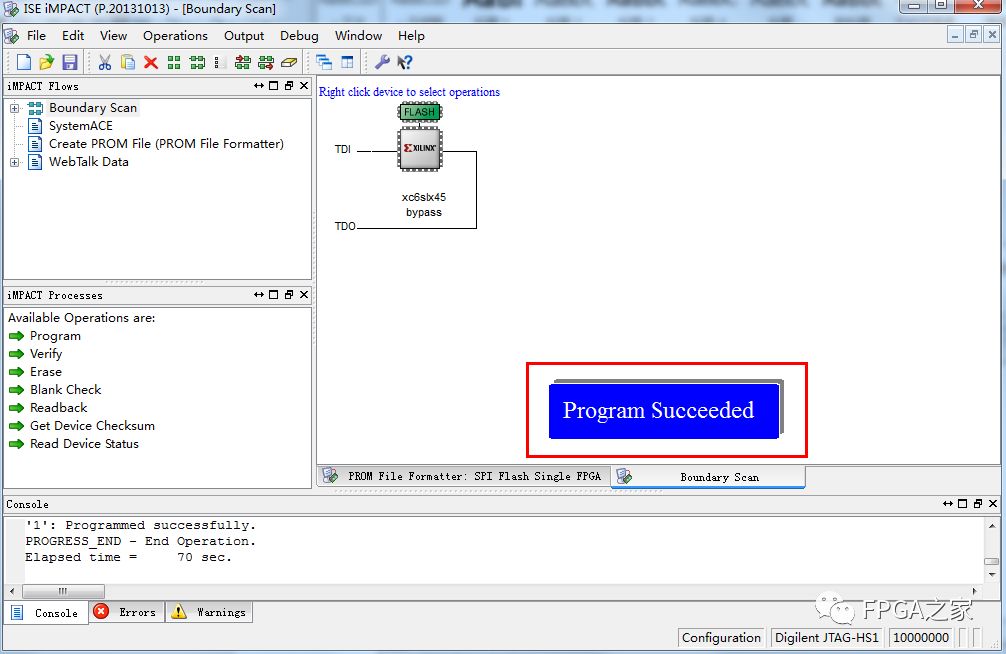Viewport: 1006px width, 654px height.
Task: Click the What's This help pointer icon
Action: [x=405, y=62]
